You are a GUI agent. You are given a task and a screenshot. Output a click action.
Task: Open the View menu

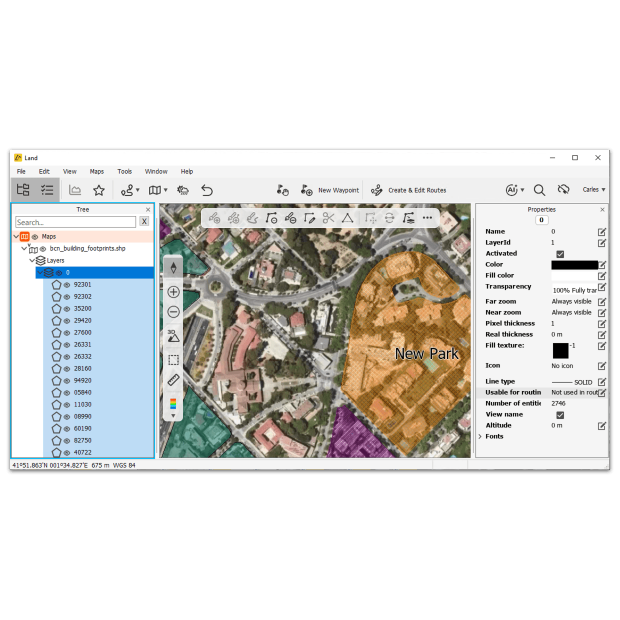click(70, 172)
